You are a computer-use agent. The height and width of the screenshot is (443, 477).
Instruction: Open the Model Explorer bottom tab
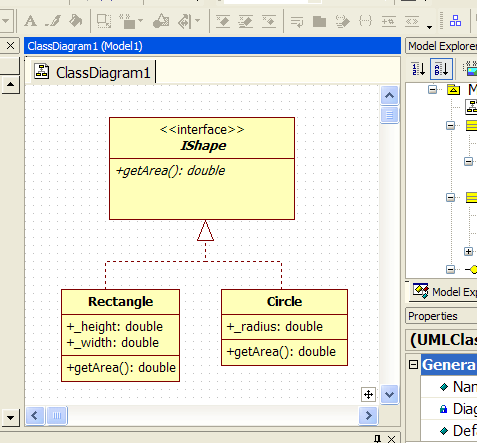click(443, 291)
